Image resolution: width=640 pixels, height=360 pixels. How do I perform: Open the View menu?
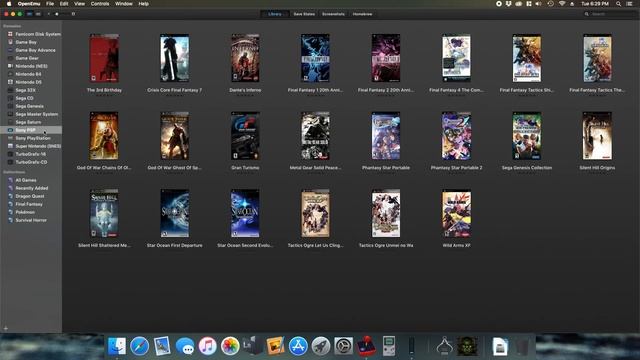pos(79,4)
